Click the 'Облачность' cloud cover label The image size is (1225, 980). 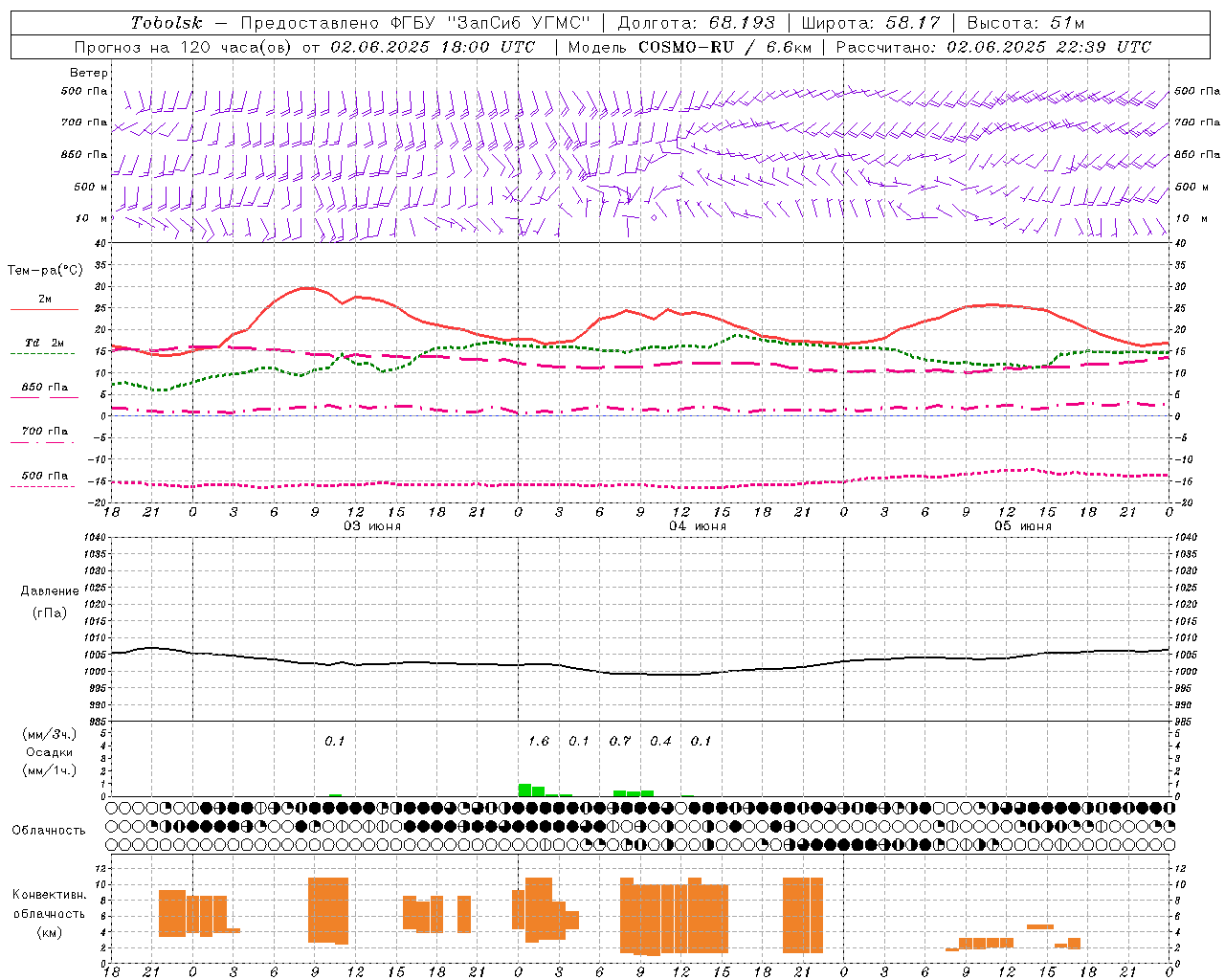pyautogui.click(x=49, y=831)
